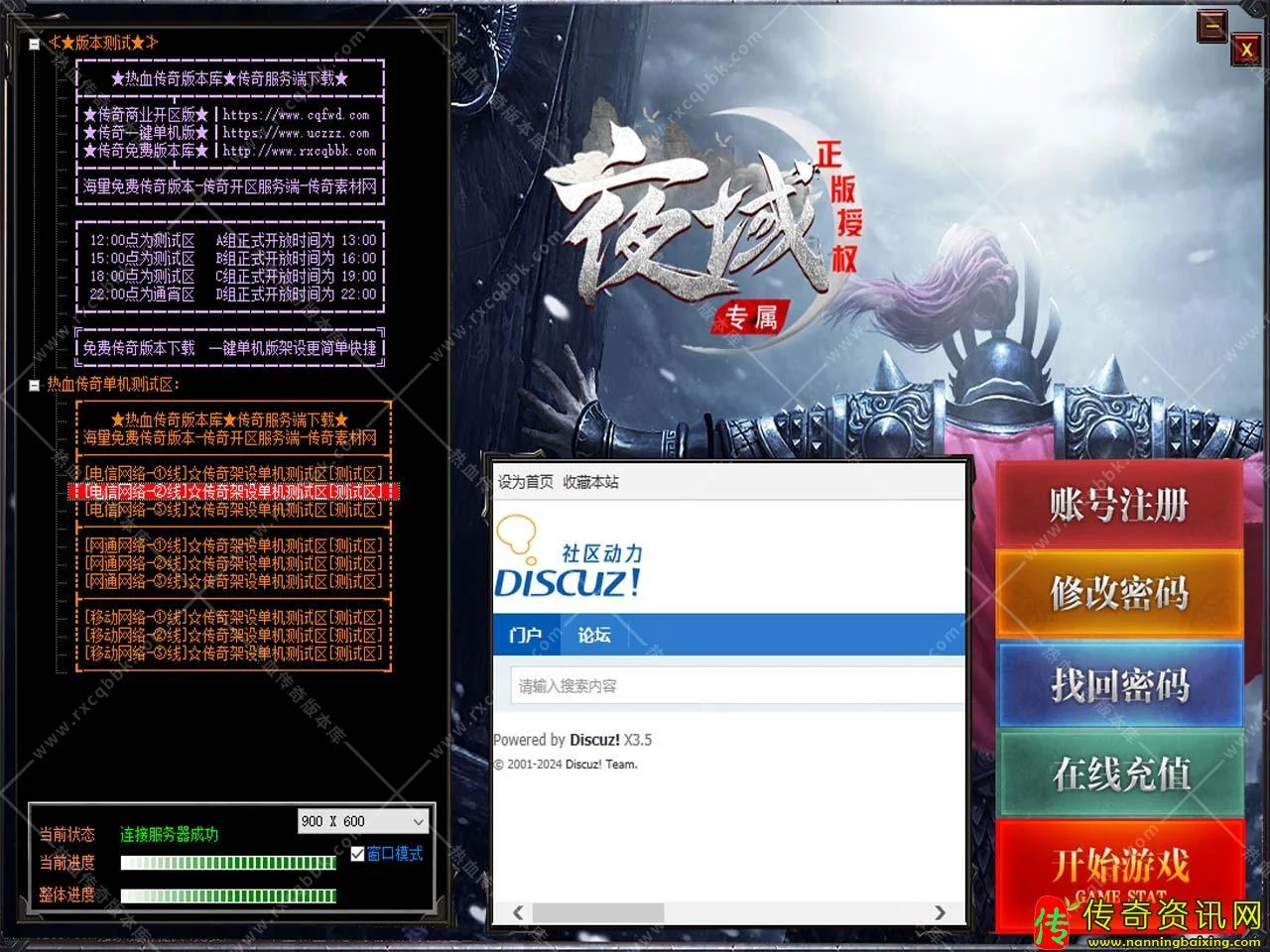Collapse the 热血传奇单机测试区 tree node

(x=35, y=385)
